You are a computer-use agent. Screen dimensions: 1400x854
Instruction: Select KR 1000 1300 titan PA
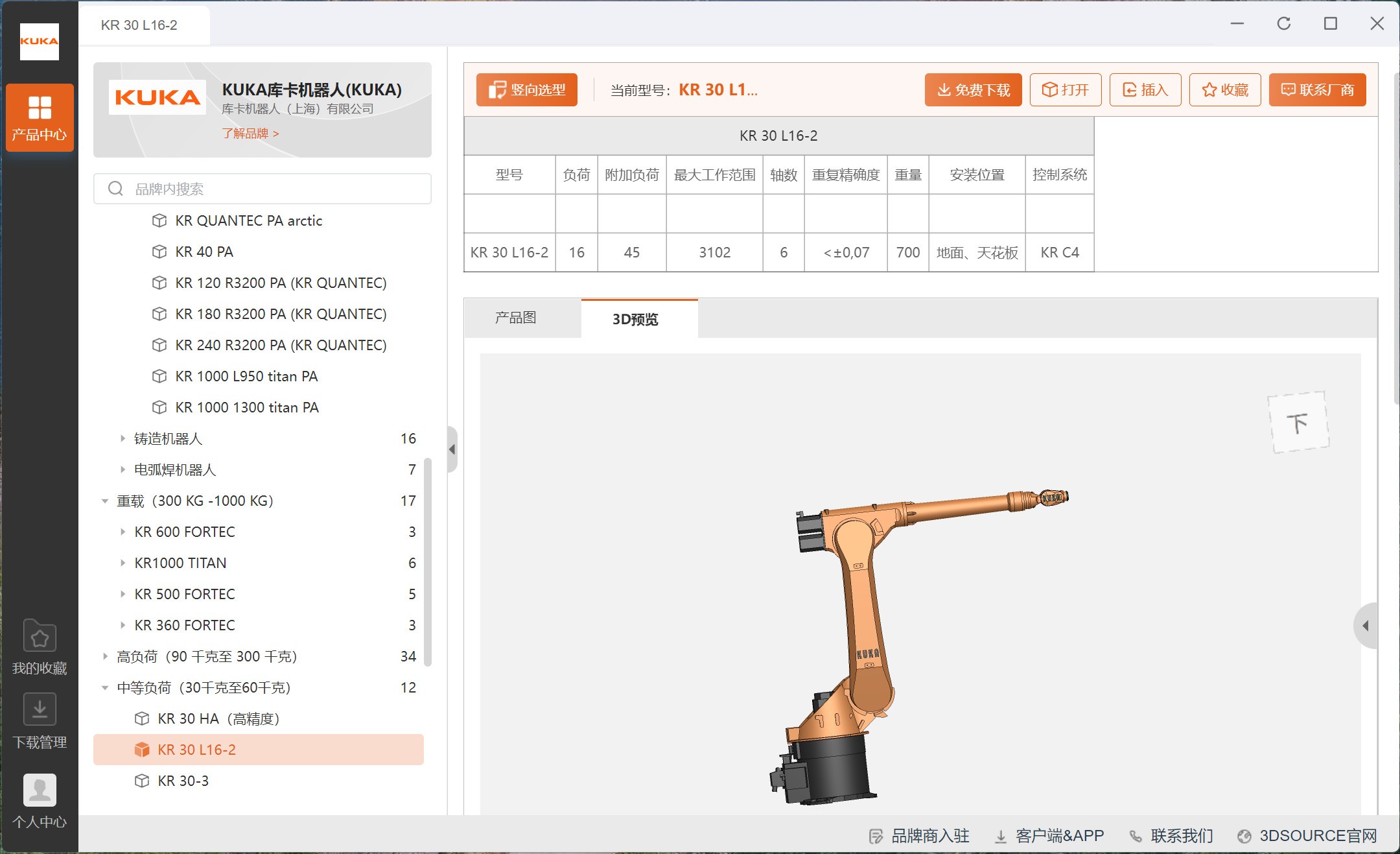[247, 407]
